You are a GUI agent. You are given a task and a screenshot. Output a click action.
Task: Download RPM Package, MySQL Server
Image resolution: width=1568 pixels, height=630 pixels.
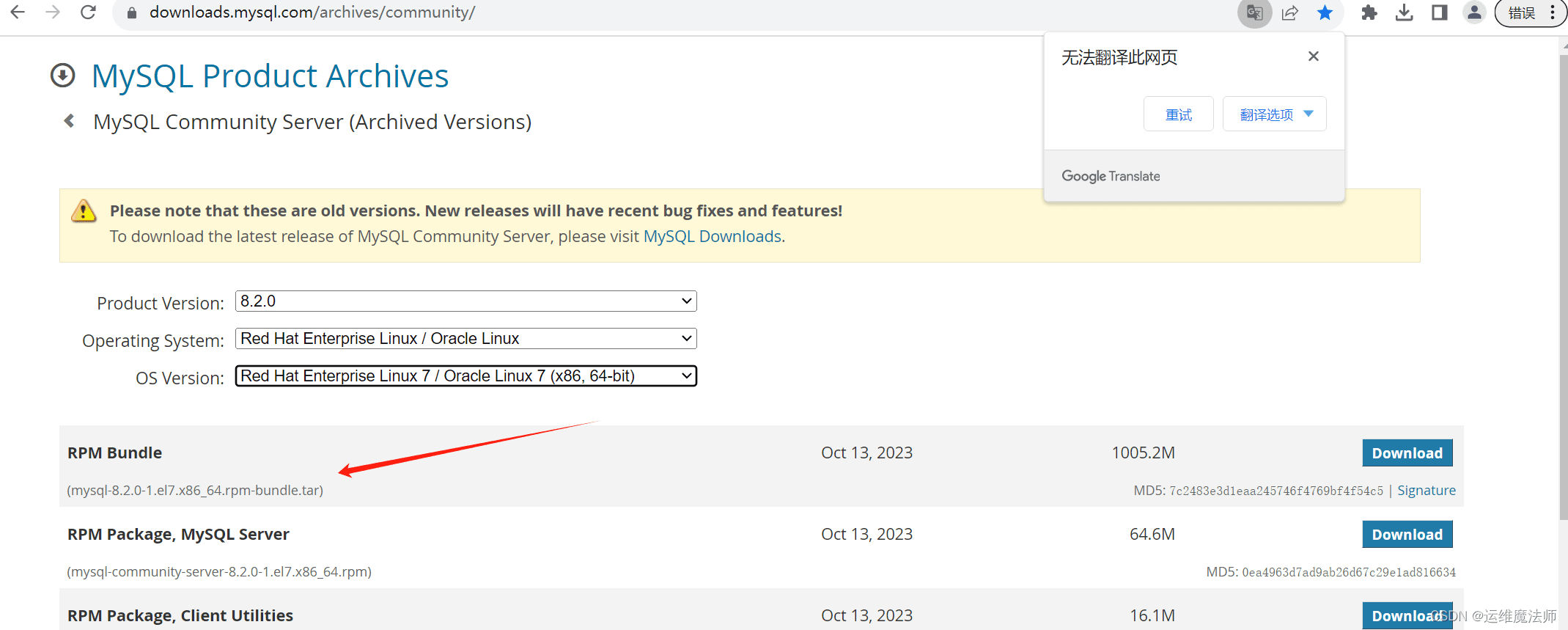1407,535
